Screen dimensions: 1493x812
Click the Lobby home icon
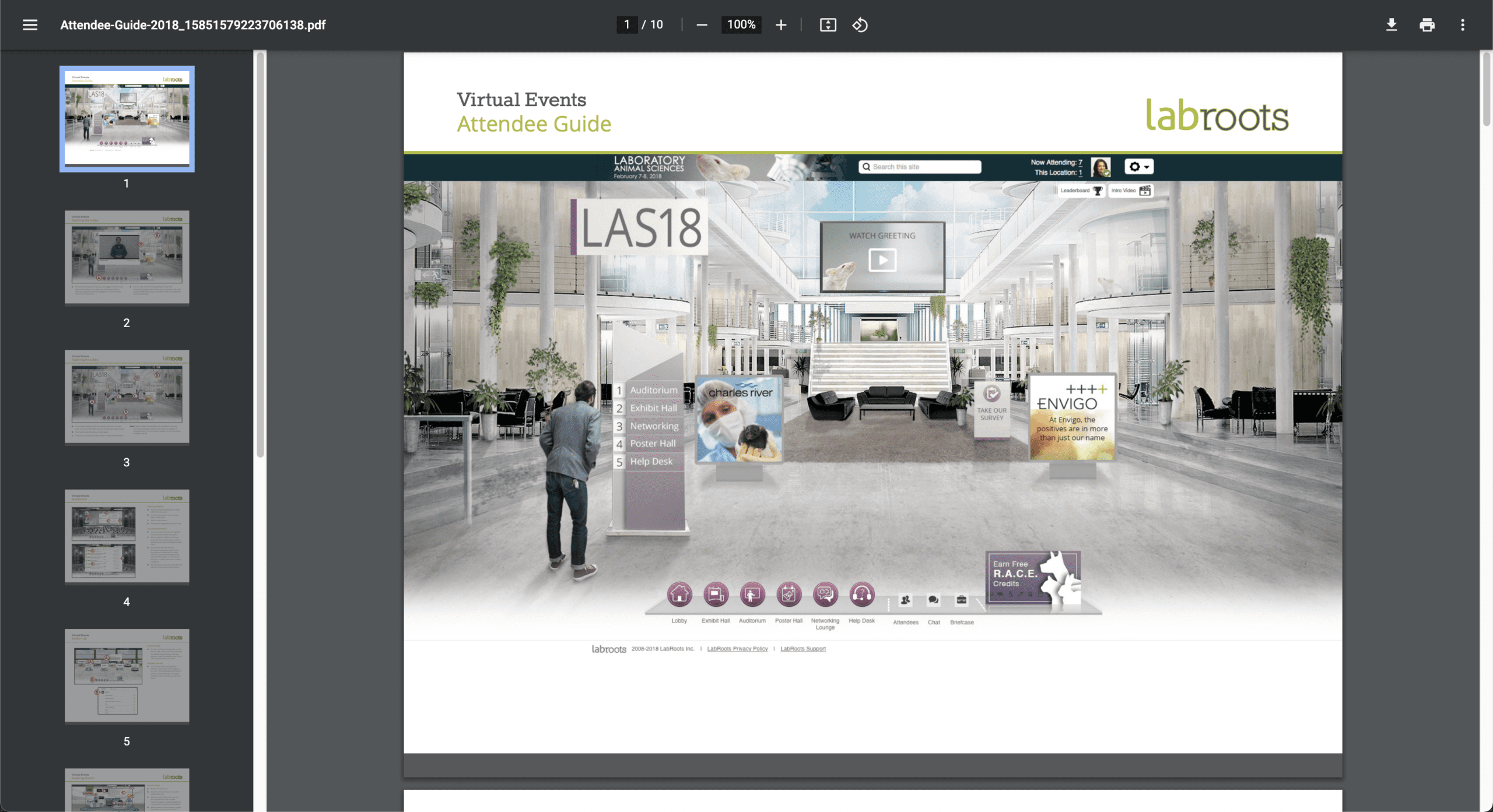(679, 595)
